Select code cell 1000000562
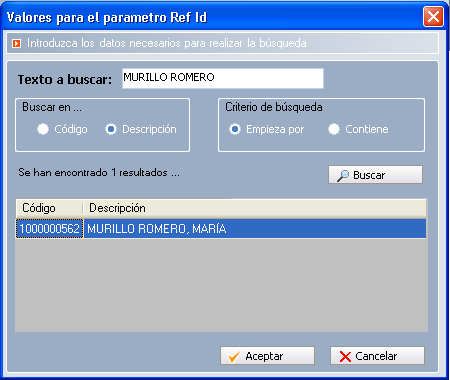450x380 pixels. [x=49, y=229]
